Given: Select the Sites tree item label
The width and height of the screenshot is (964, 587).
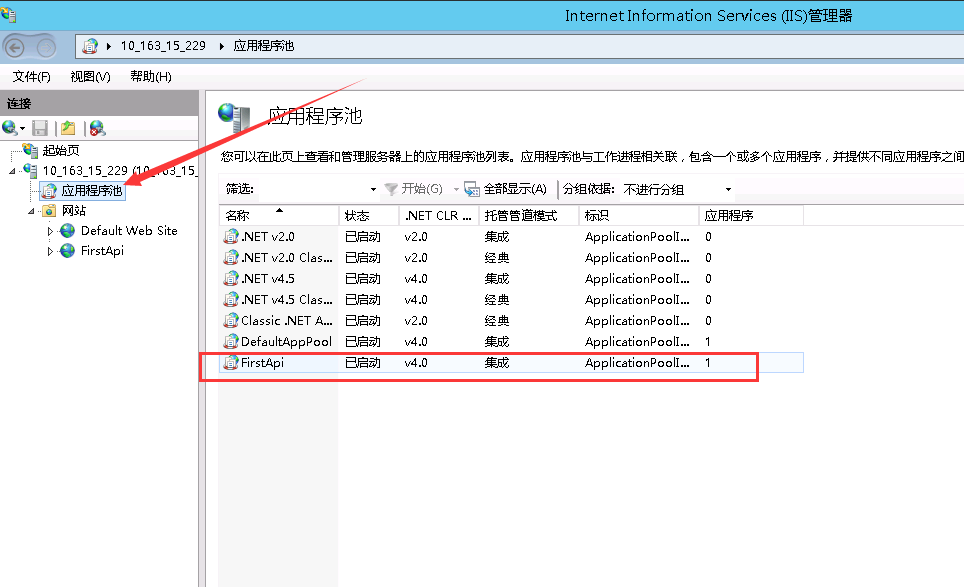Looking at the screenshot, I should coord(74,211).
